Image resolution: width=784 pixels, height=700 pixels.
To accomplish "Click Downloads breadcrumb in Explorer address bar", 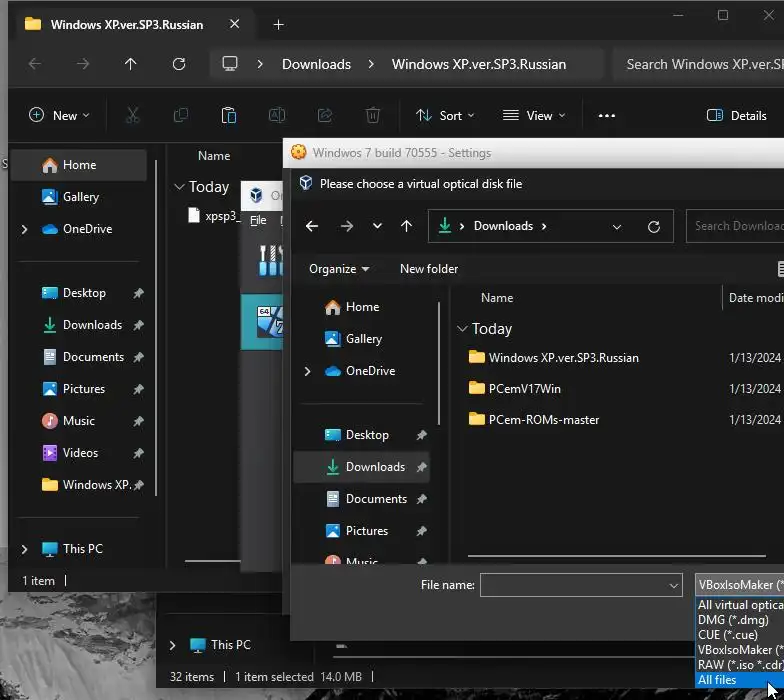I will pyautogui.click(x=316, y=64).
